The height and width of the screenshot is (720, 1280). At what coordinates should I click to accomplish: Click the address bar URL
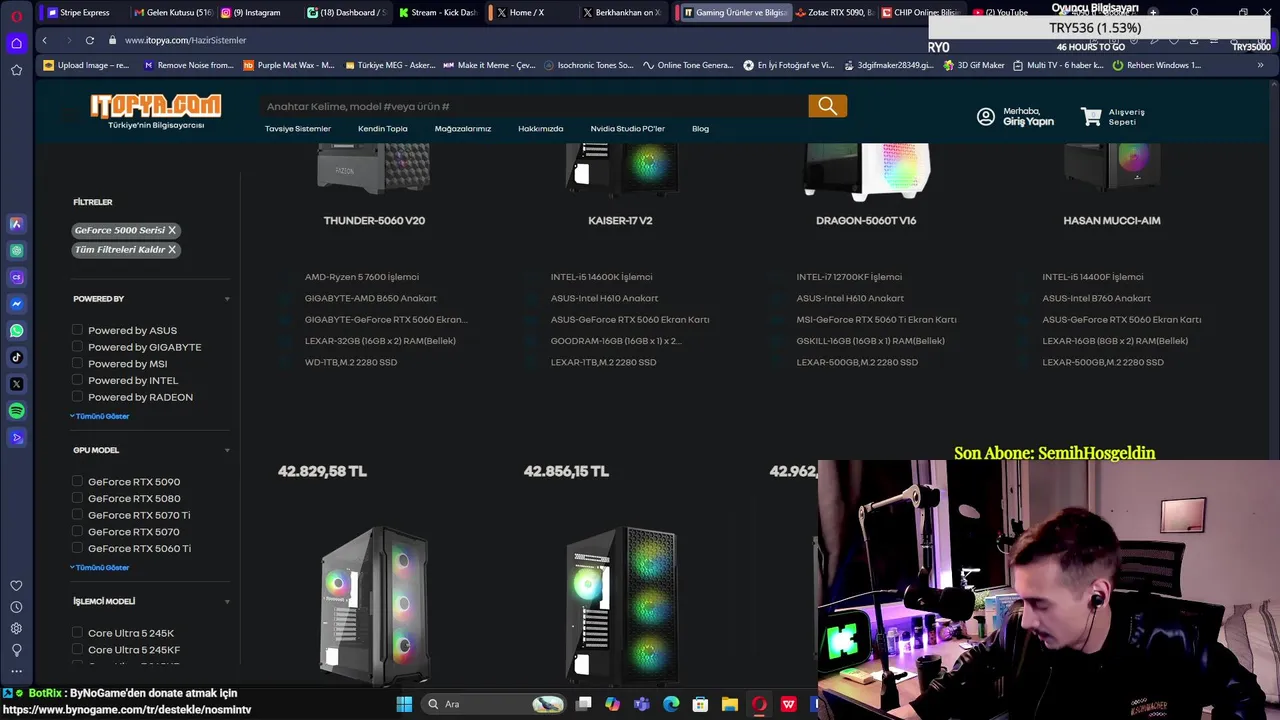pyautogui.click(x=185, y=40)
